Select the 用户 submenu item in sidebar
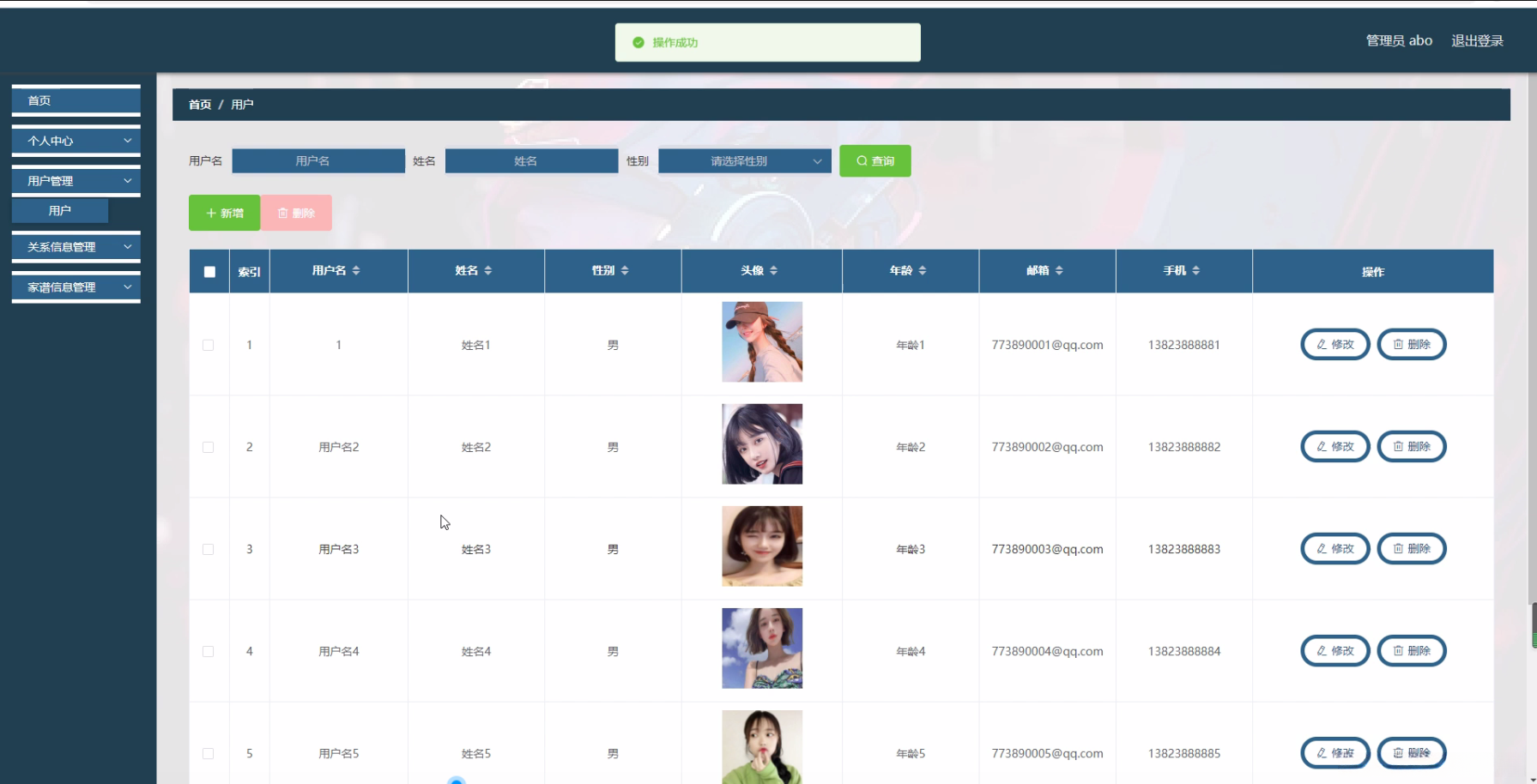The width and height of the screenshot is (1537, 784). tap(60, 210)
